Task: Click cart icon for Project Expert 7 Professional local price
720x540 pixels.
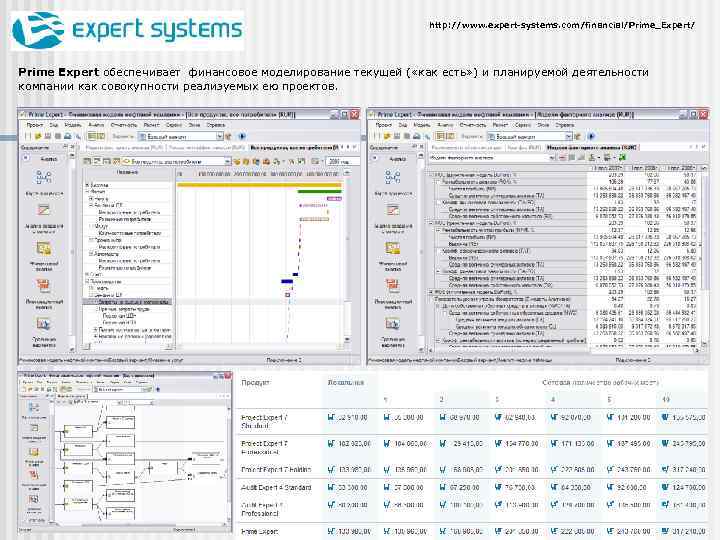Action: pyautogui.click(x=331, y=444)
